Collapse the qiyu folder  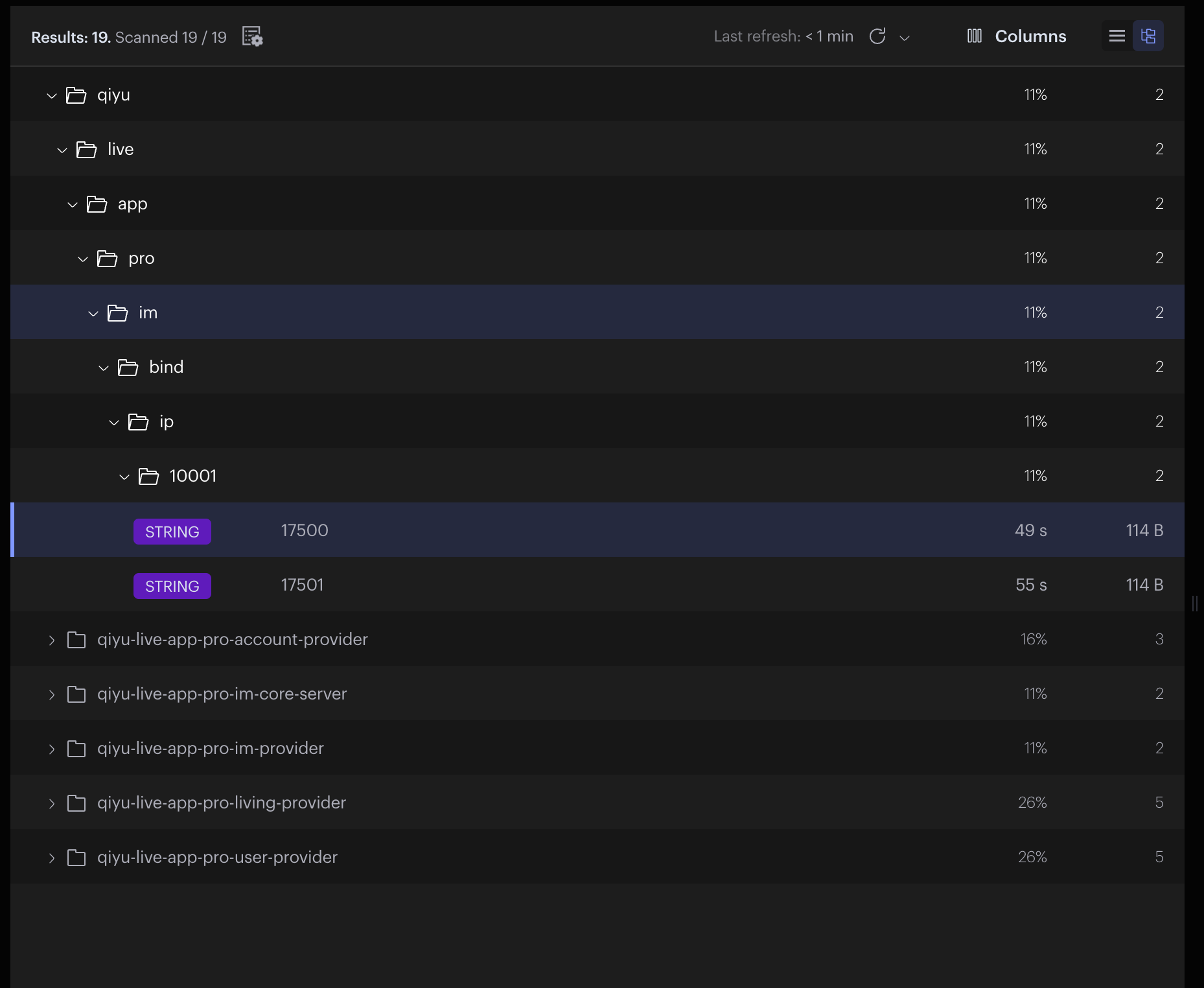(52, 95)
